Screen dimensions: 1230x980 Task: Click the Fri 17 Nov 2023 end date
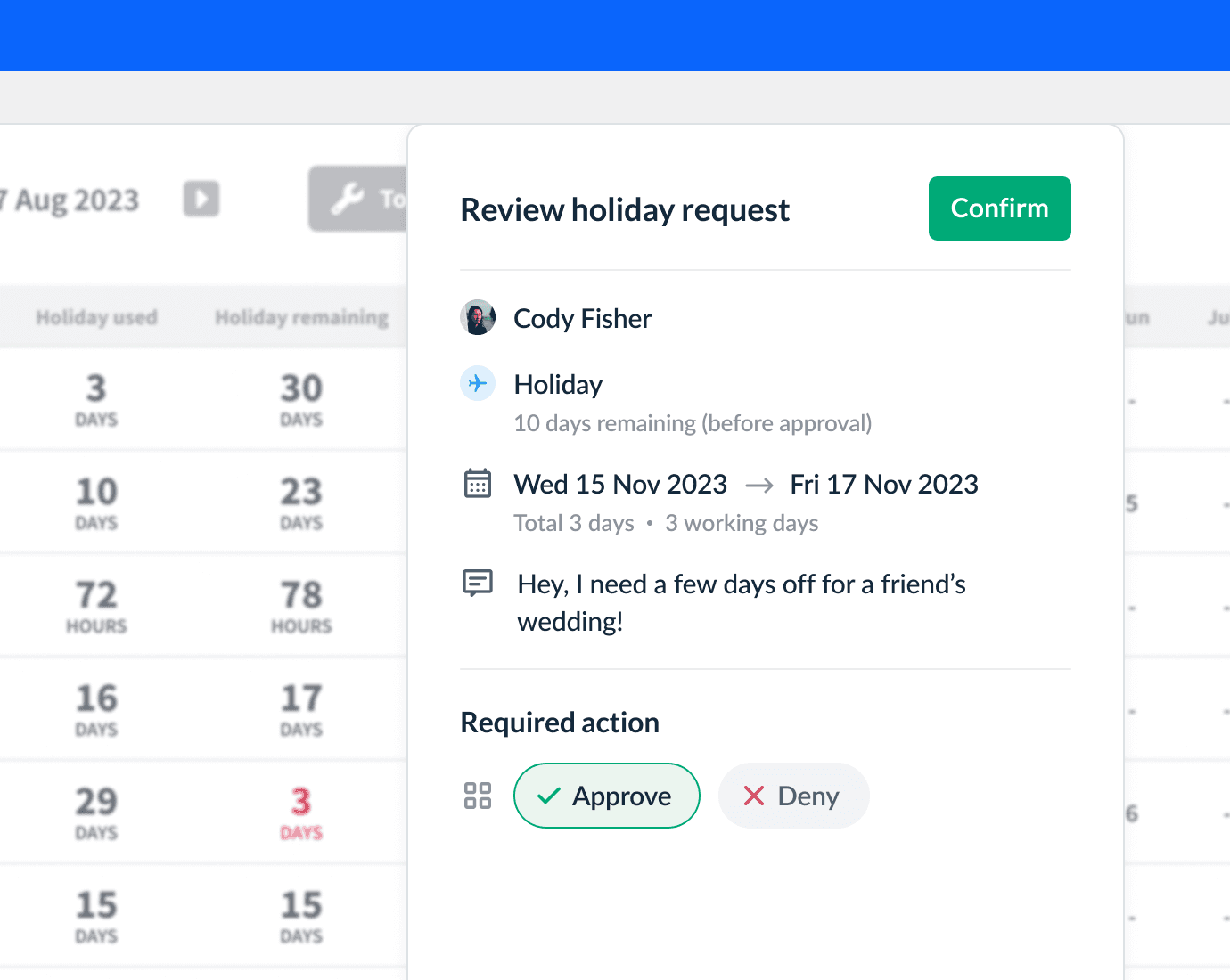883,484
